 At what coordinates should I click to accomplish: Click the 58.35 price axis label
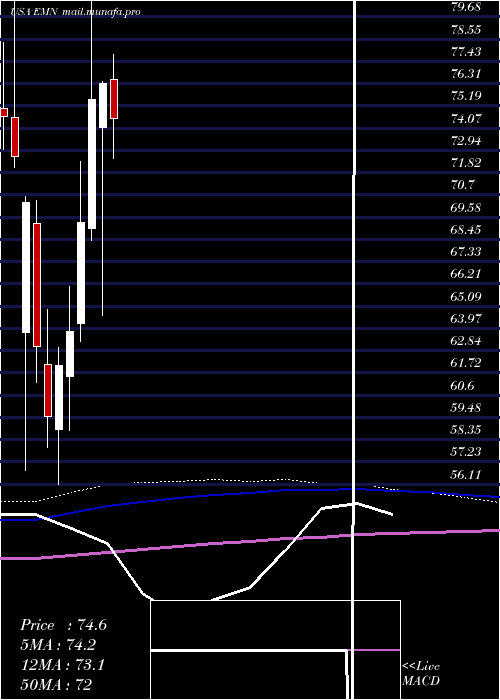coord(467,430)
